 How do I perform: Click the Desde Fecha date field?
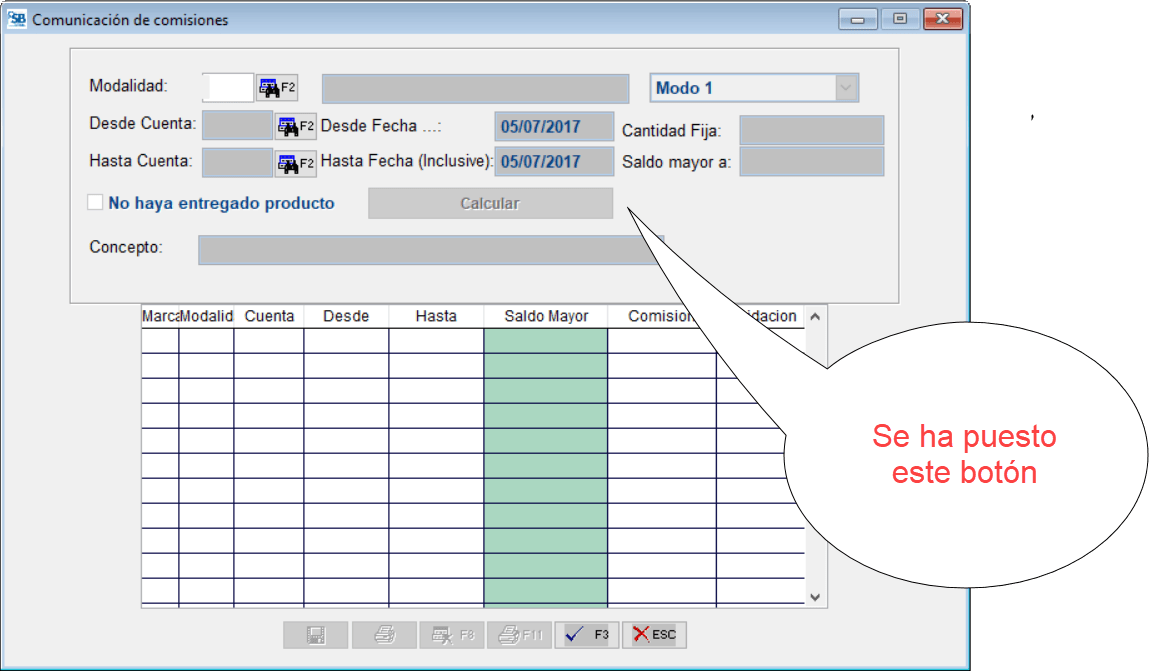coord(554,127)
